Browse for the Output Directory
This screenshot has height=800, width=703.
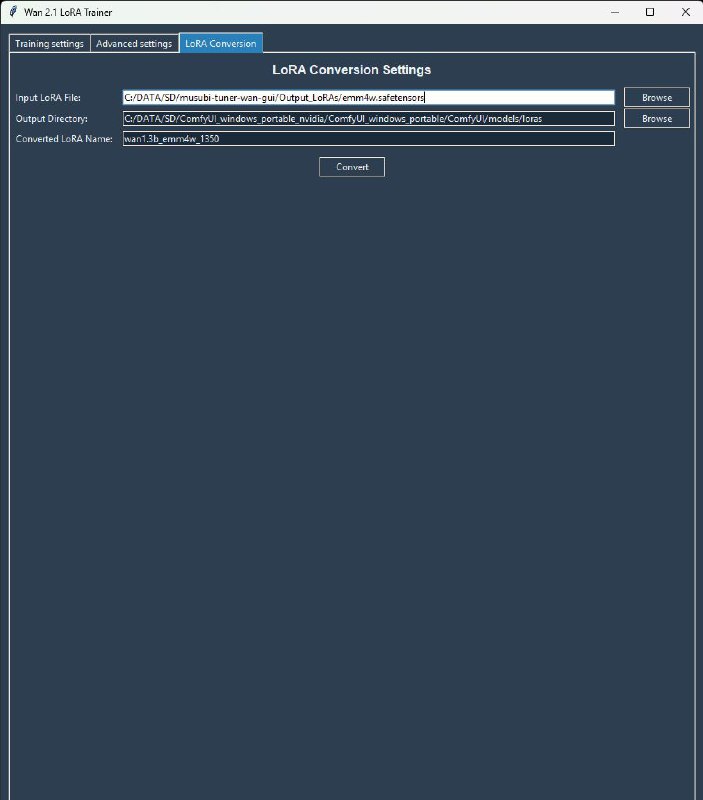(657, 118)
